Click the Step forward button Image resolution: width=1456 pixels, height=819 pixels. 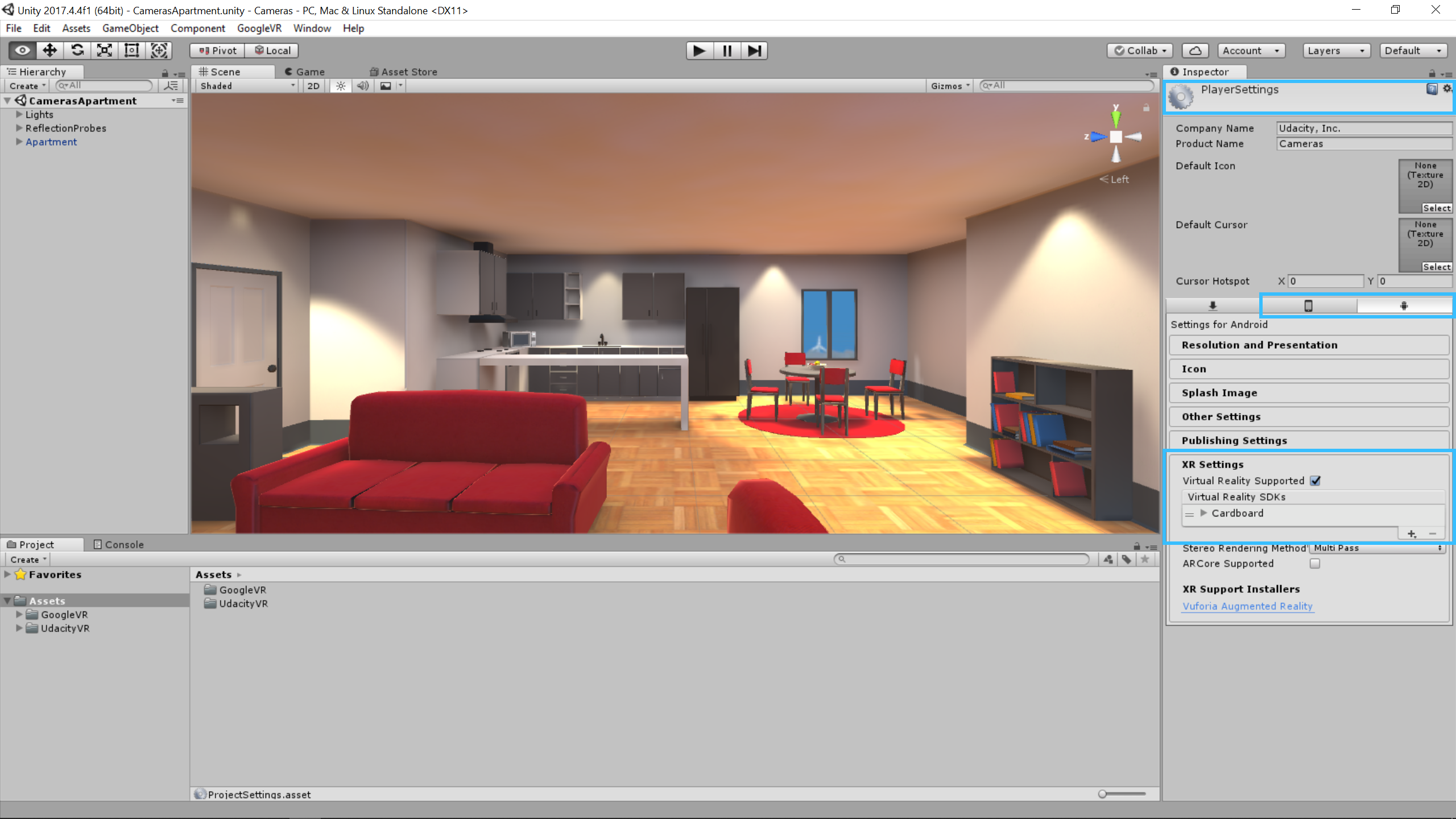click(754, 51)
